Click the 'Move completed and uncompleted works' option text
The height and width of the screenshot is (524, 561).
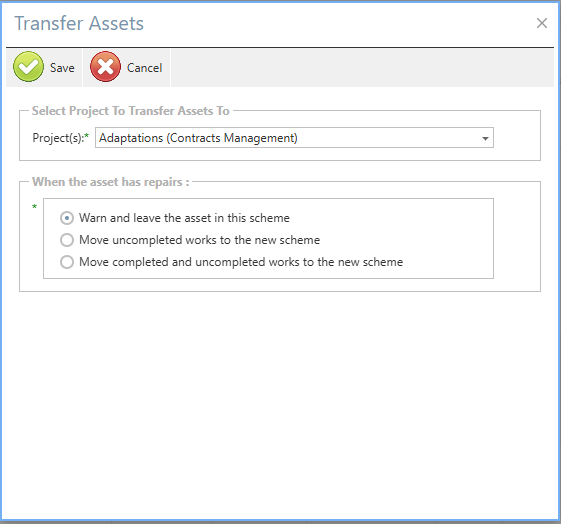pos(241,262)
